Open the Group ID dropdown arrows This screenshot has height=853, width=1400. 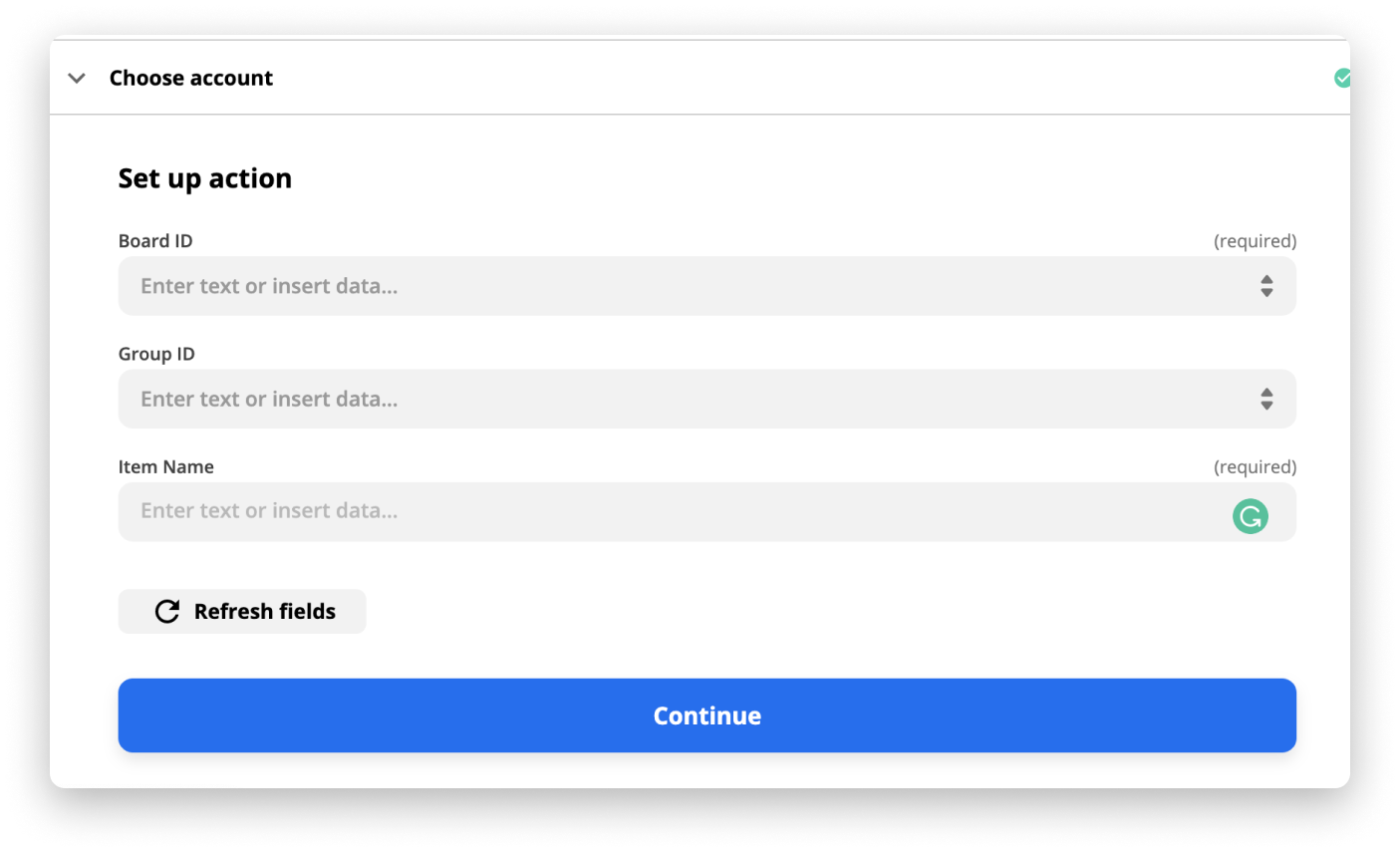coord(1266,400)
